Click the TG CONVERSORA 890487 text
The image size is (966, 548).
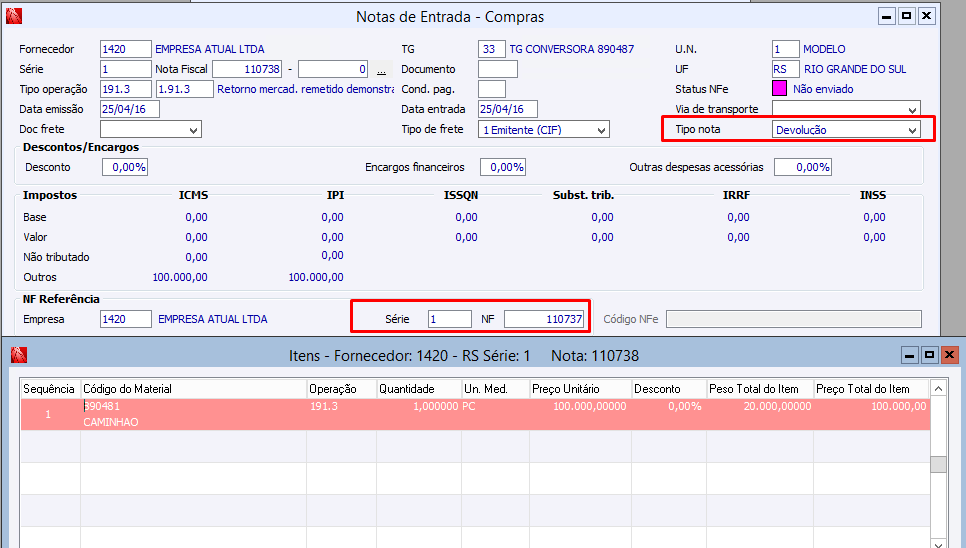[571, 49]
